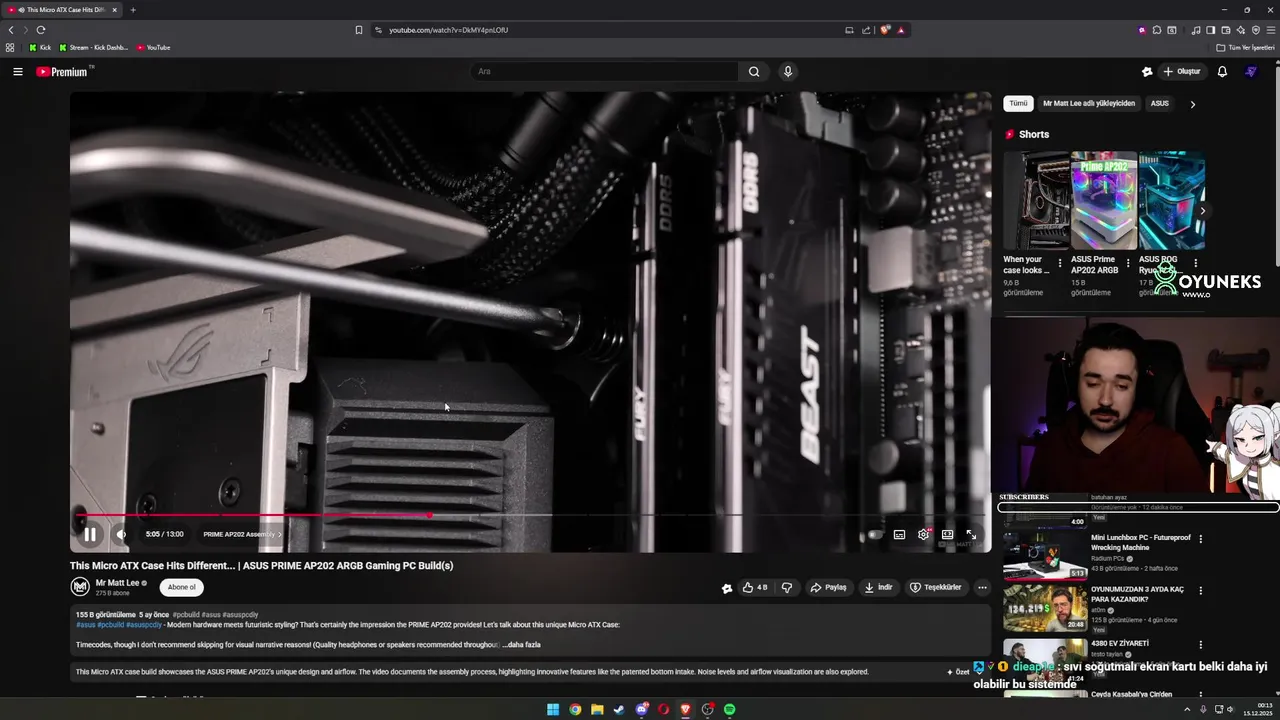Open options for 'When your case looks' short
The image size is (1280, 720).
(1060, 264)
